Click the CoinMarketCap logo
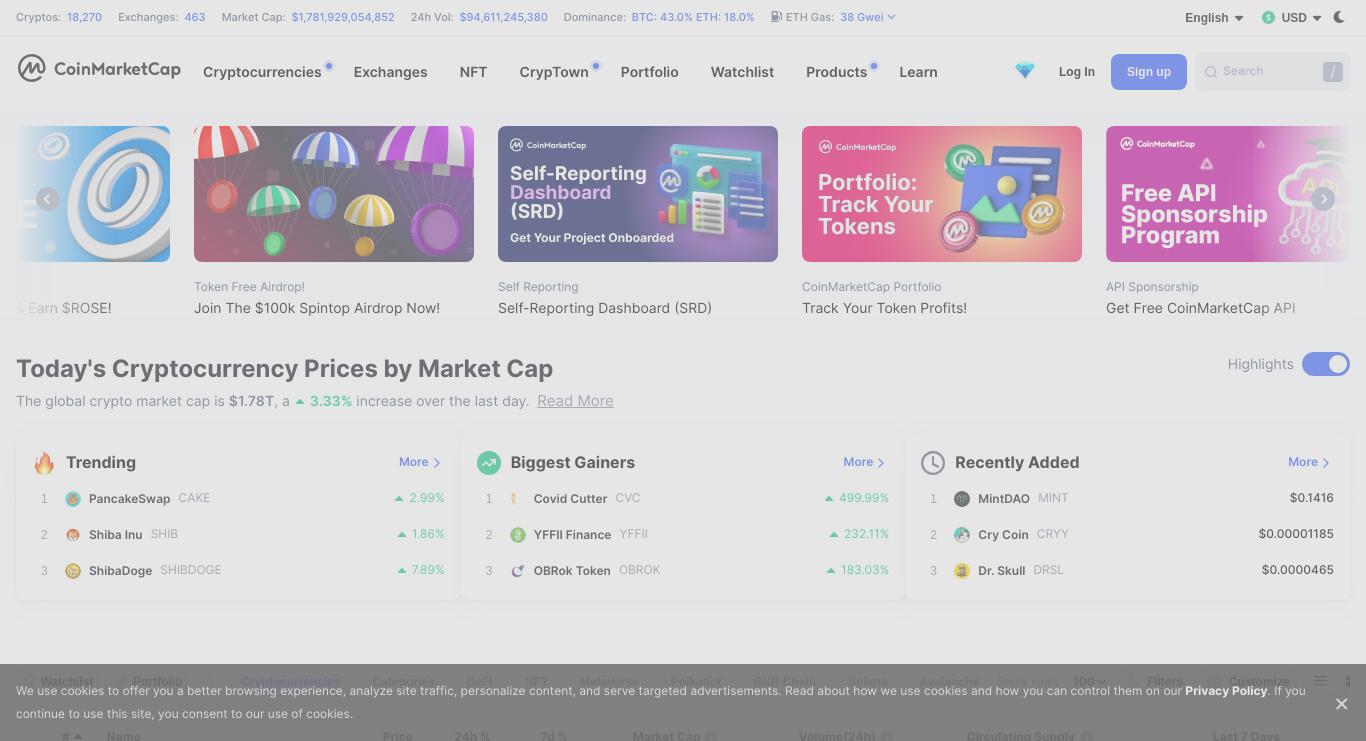The height and width of the screenshot is (741, 1366). pyautogui.click(x=99, y=69)
